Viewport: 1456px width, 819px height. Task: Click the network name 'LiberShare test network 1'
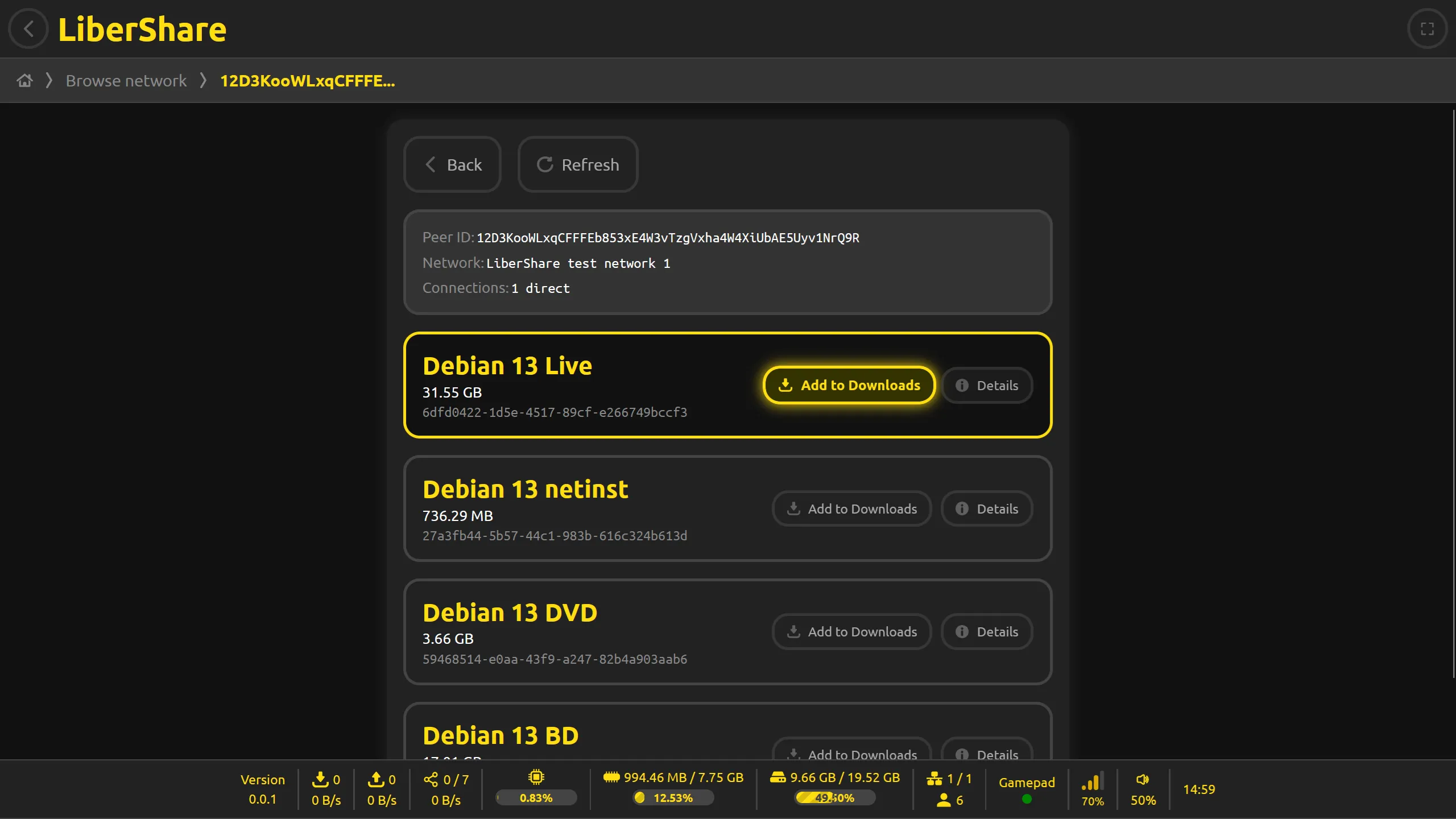click(578, 263)
